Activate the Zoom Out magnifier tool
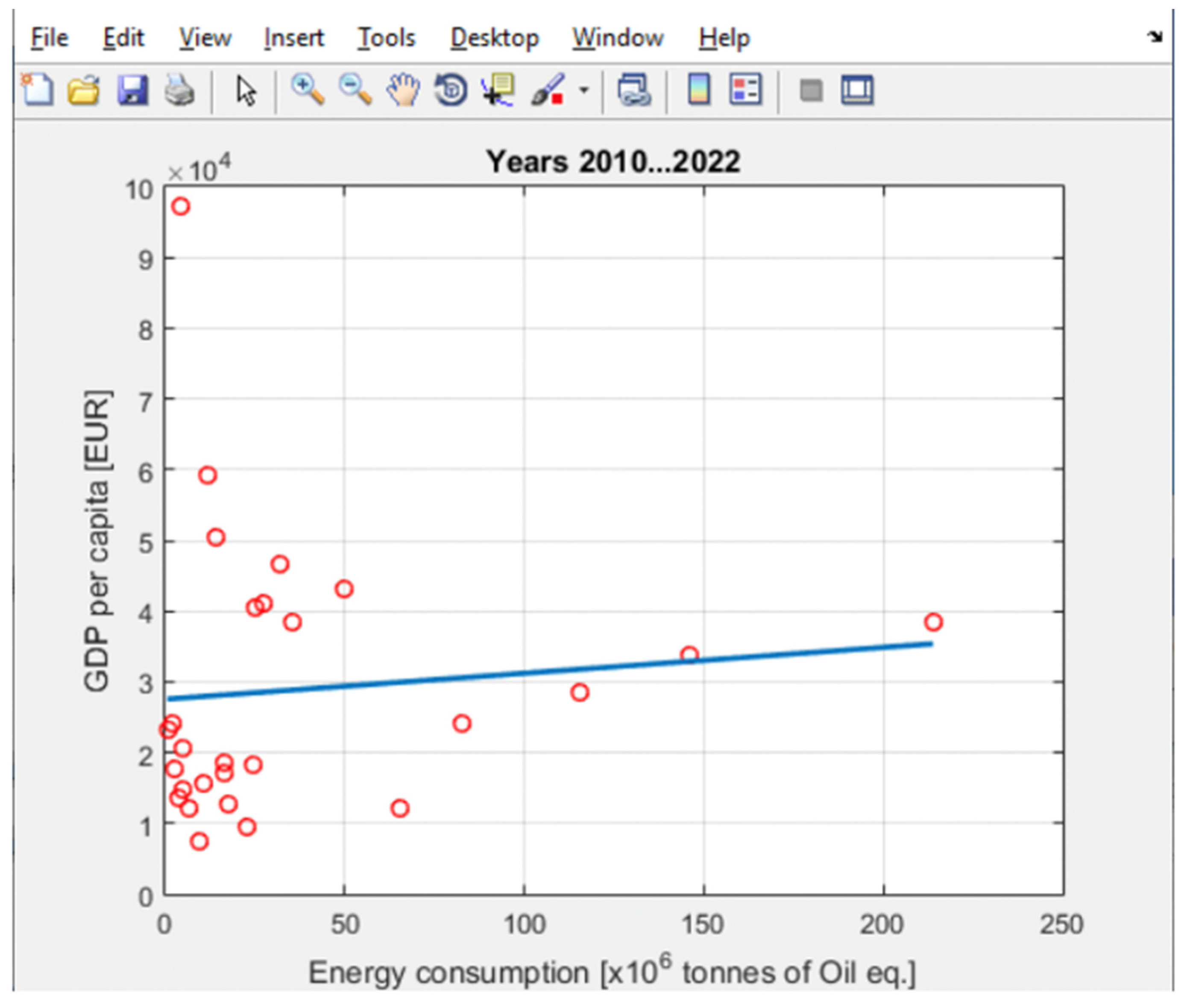1187x1008 pixels. point(355,90)
